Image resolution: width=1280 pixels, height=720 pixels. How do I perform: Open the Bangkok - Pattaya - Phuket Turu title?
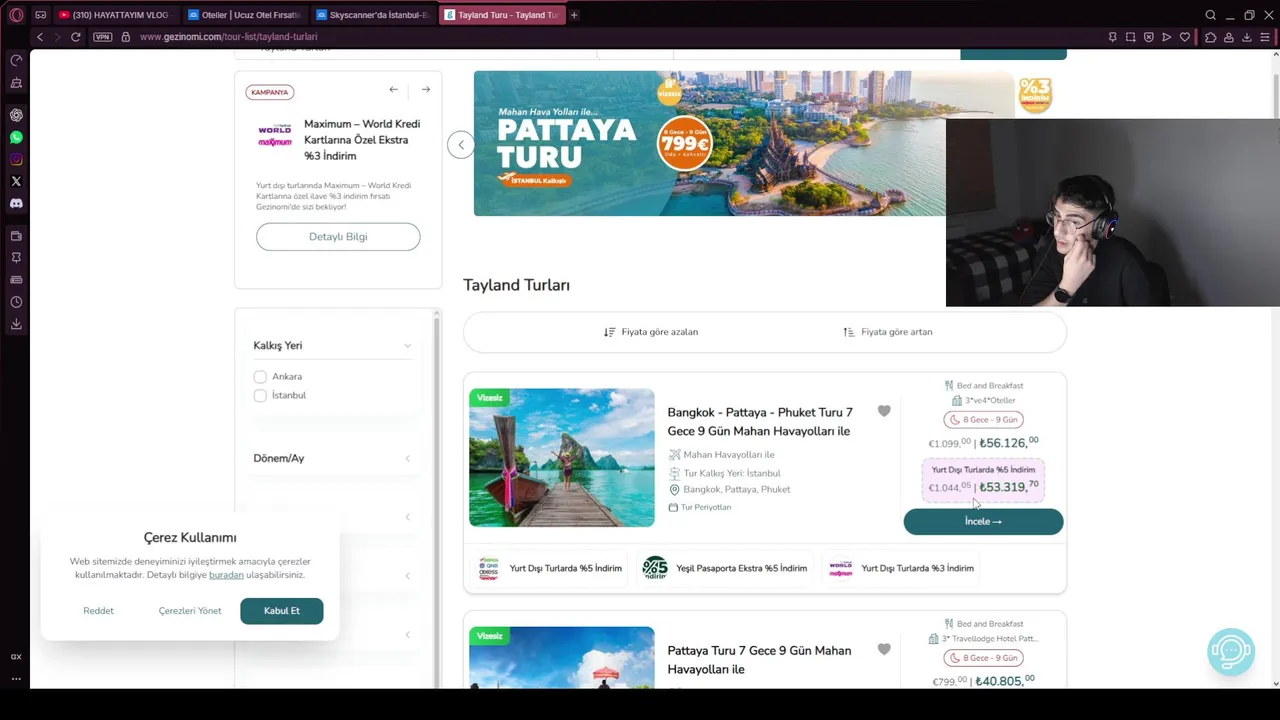click(x=760, y=422)
